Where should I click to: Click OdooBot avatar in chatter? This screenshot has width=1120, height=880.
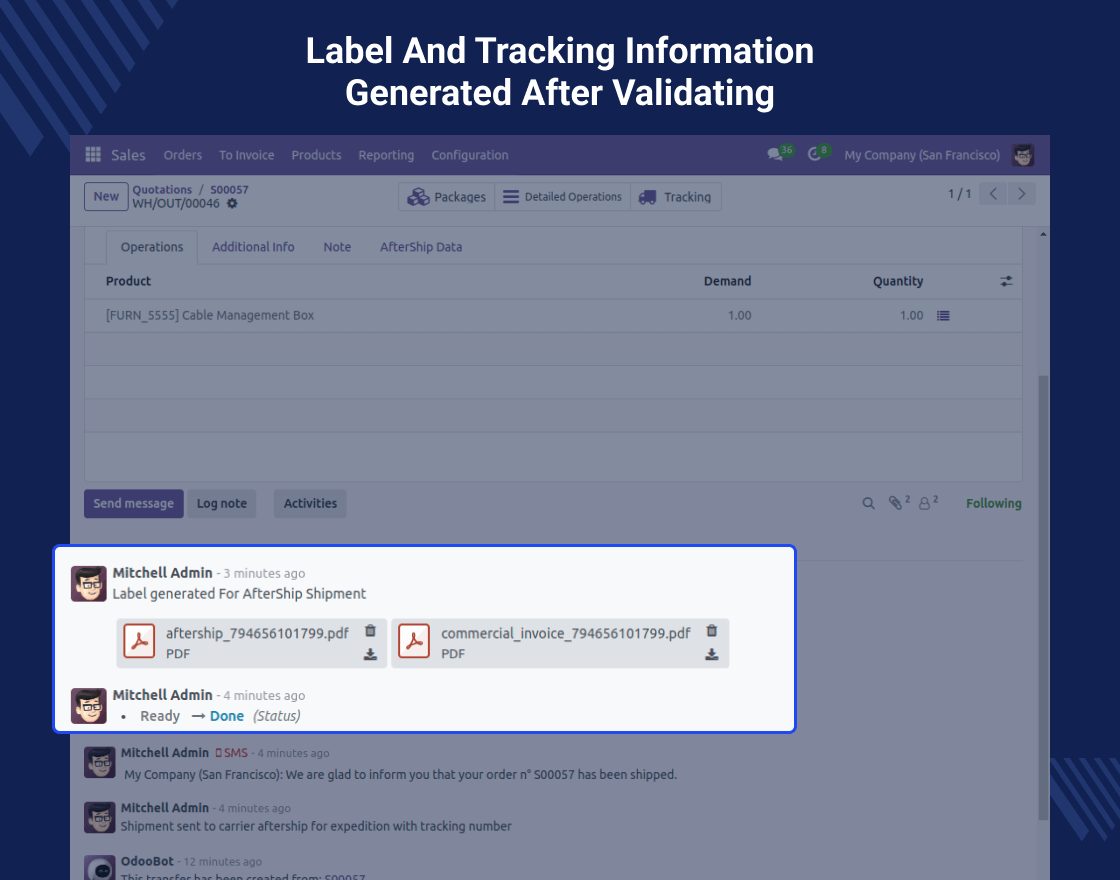pyautogui.click(x=100, y=868)
